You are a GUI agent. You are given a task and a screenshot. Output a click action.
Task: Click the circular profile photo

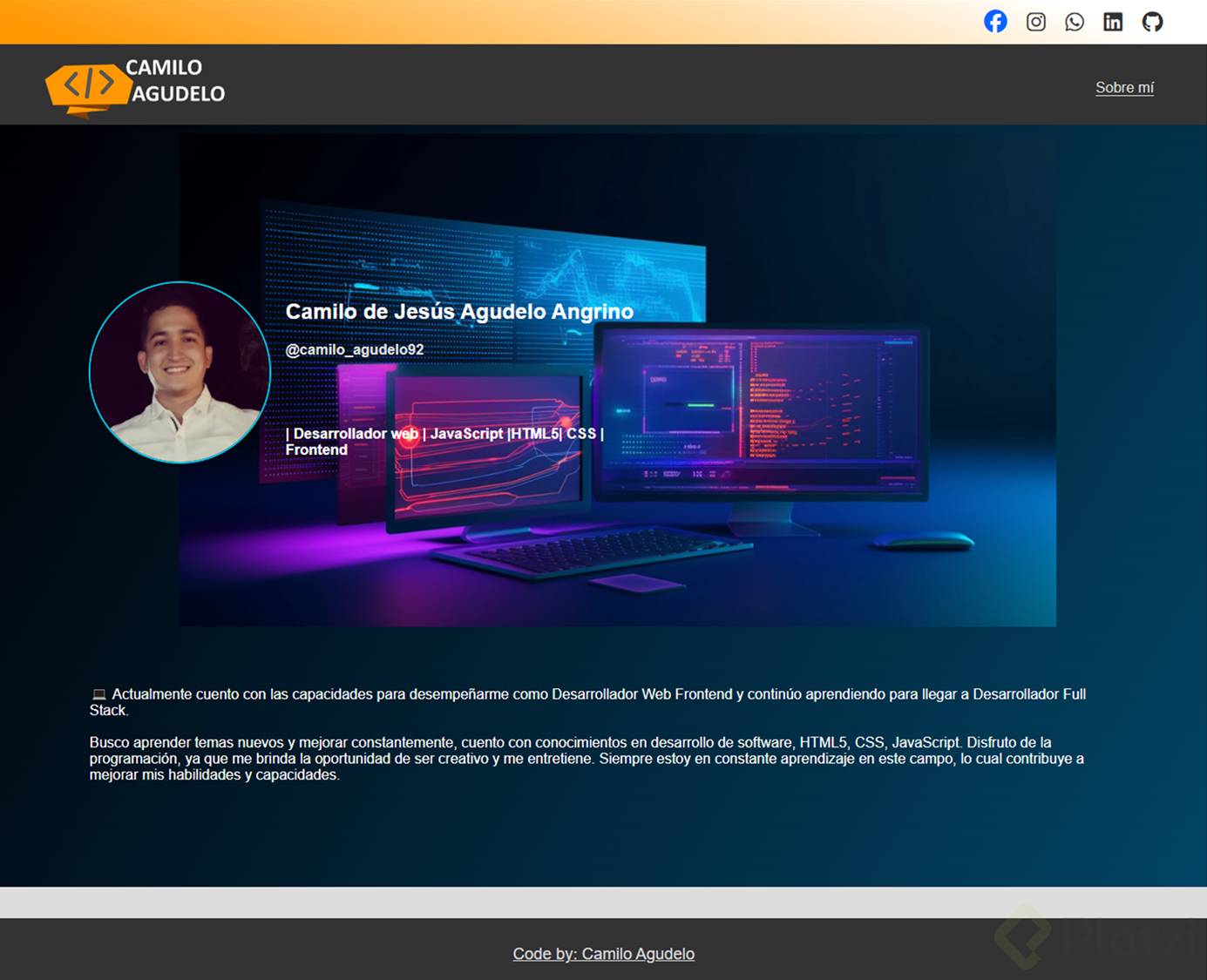[180, 372]
